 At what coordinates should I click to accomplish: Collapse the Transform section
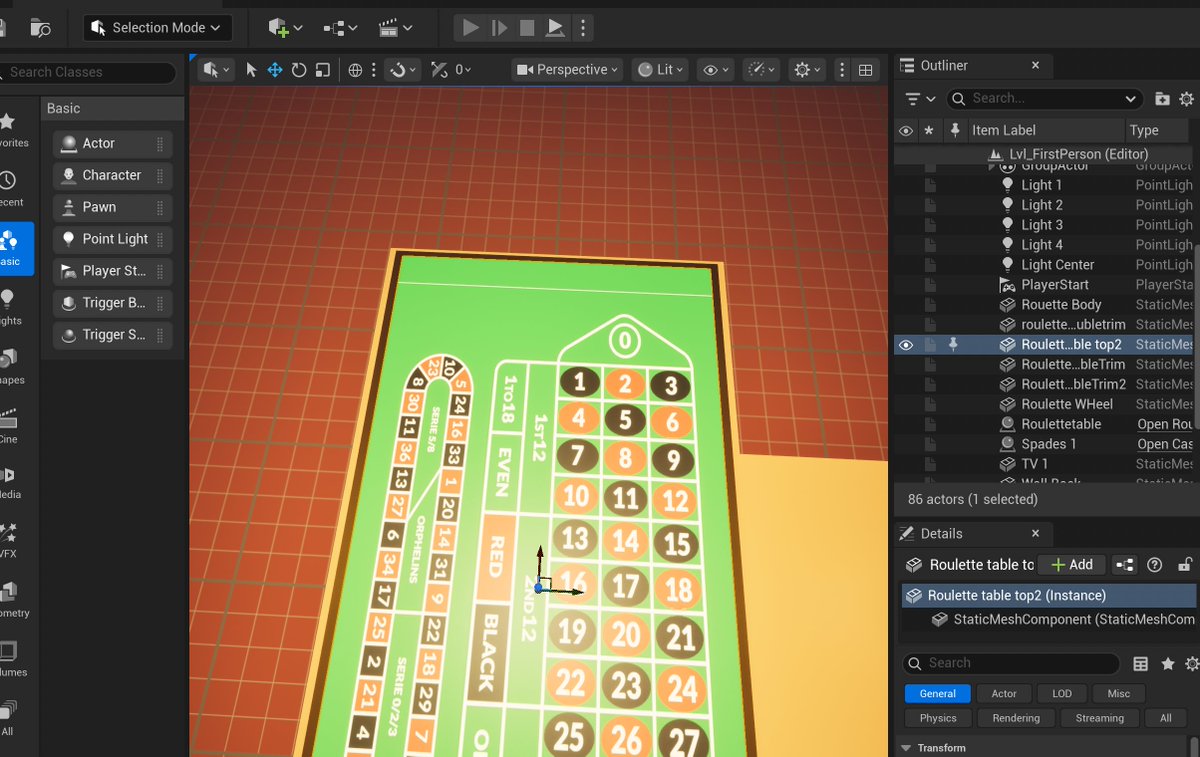tap(906, 748)
